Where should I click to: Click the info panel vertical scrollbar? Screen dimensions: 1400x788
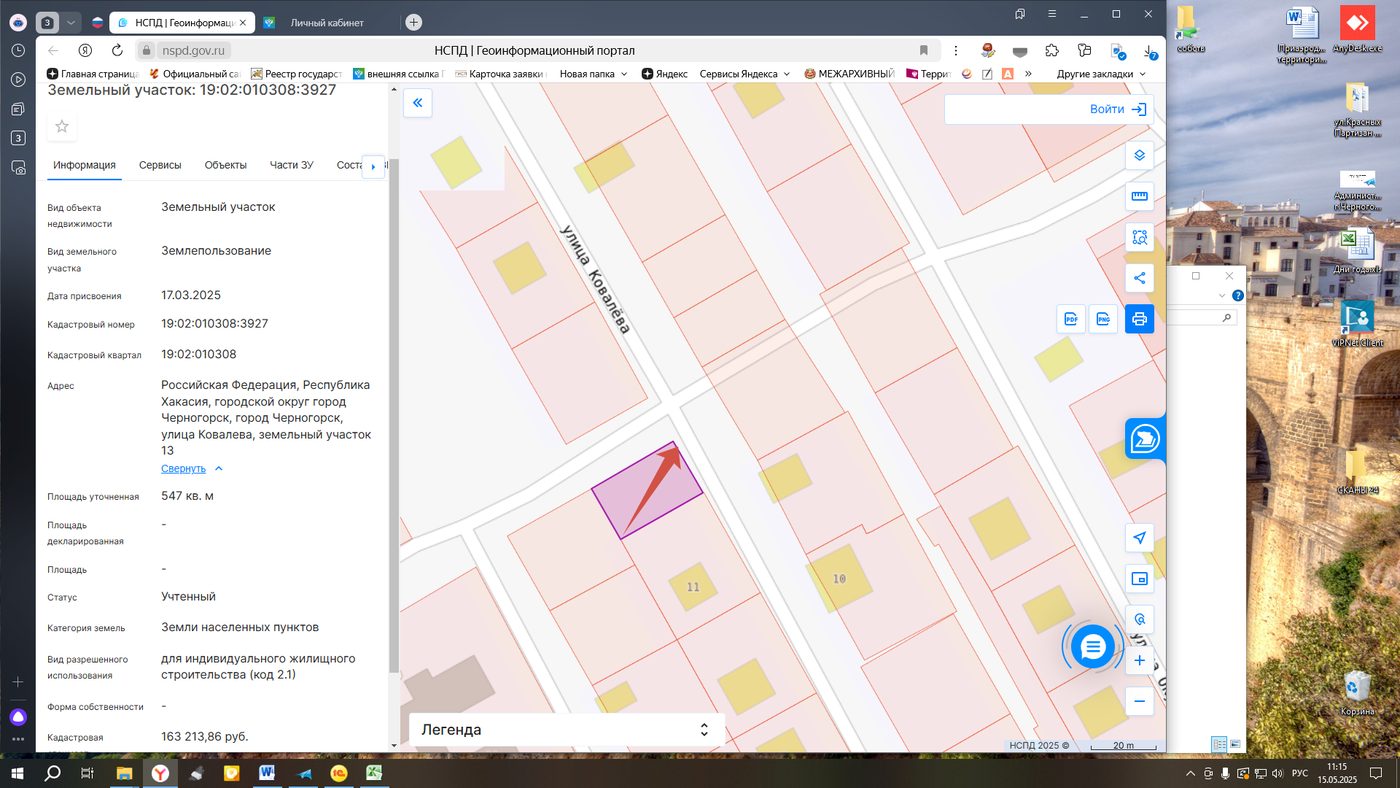coord(393,415)
